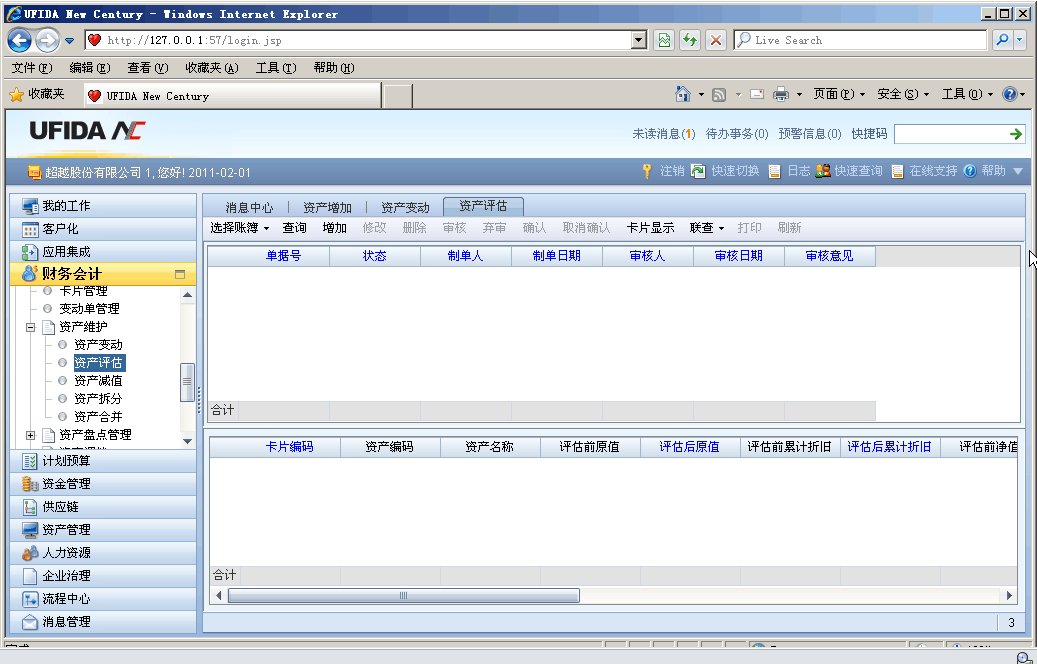This screenshot has width=1037, height=664.
Task: Click the 收藏夹 star icon
Action: (x=17, y=95)
